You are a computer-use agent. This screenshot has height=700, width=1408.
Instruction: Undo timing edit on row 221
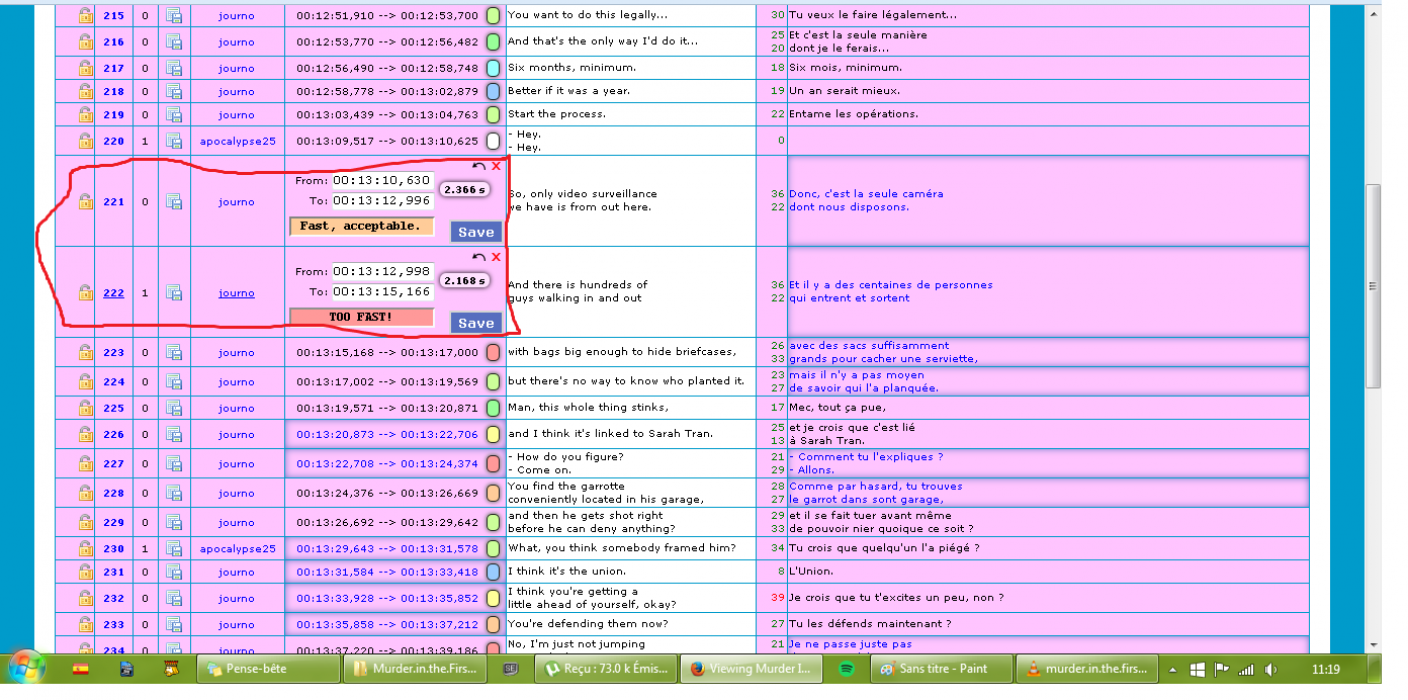coord(479,166)
